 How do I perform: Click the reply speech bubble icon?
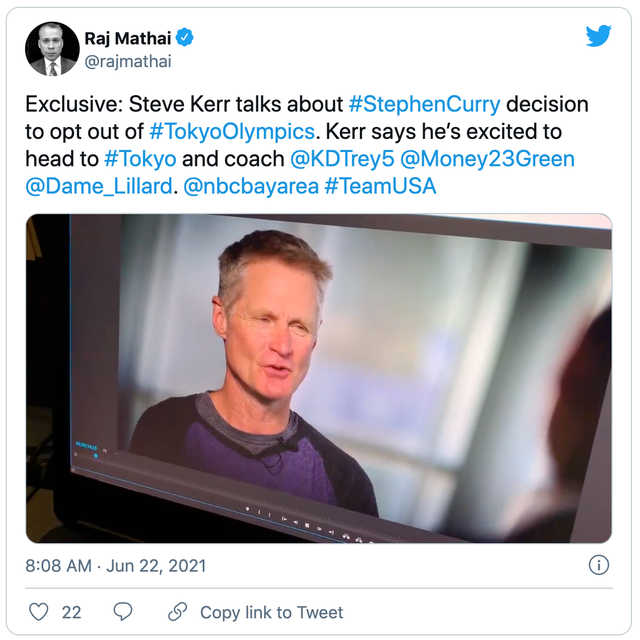pyautogui.click(x=123, y=611)
